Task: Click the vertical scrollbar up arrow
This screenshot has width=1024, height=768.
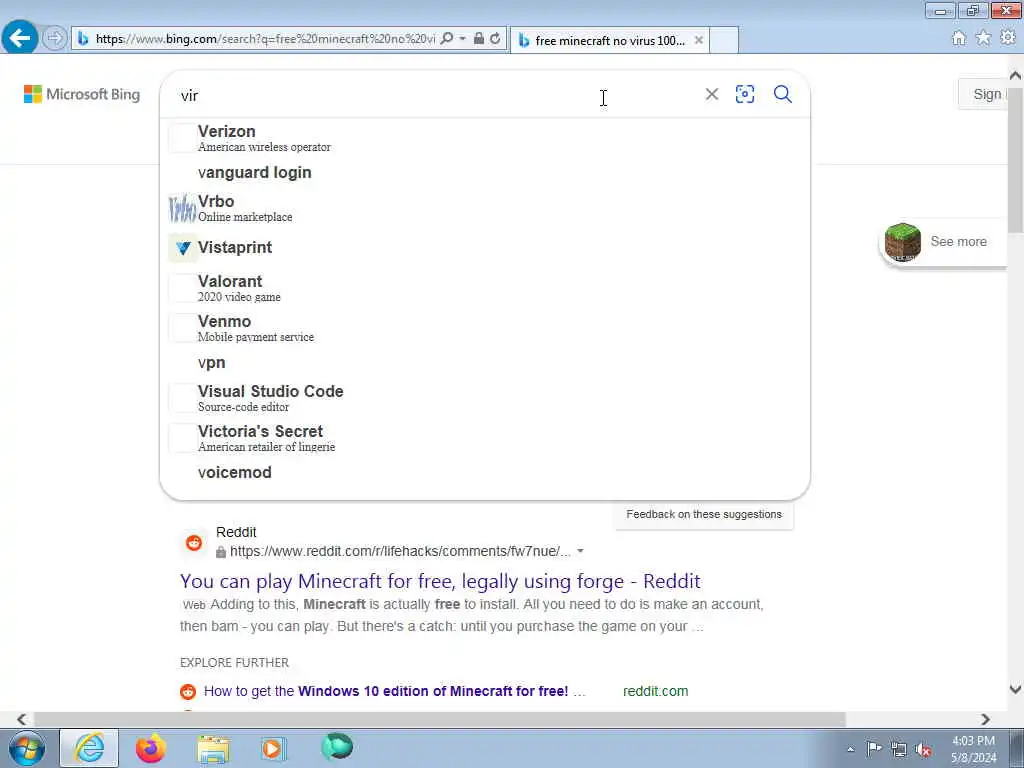Action: pos(1016,76)
